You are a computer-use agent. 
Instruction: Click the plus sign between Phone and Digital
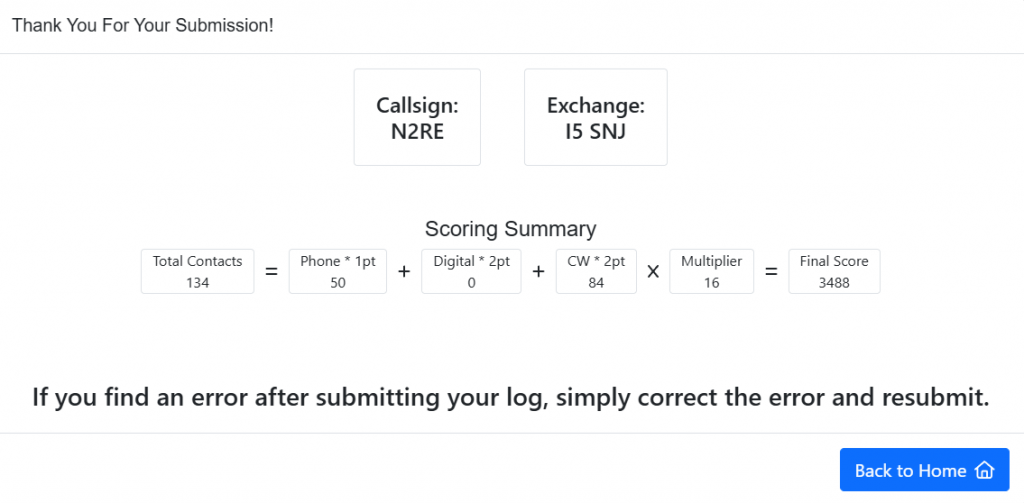pyautogui.click(x=404, y=271)
